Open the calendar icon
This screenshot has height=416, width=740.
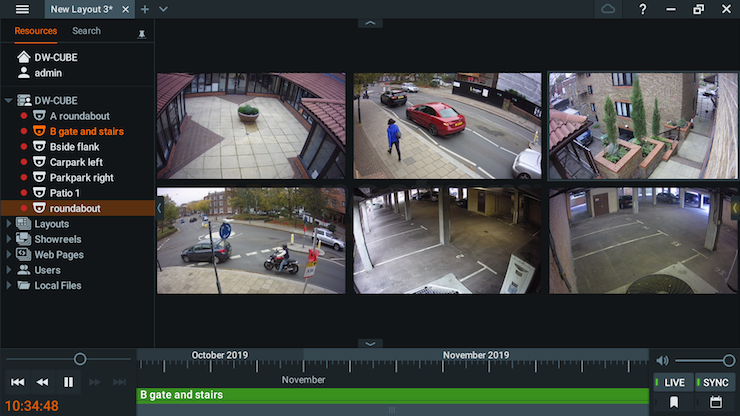[715, 402]
